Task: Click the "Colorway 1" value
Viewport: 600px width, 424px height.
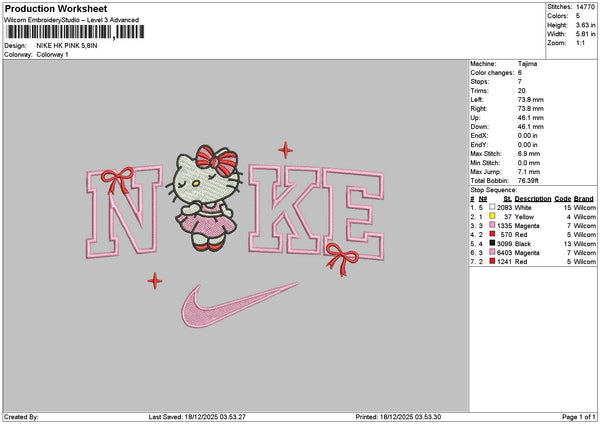Action: point(52,55)
